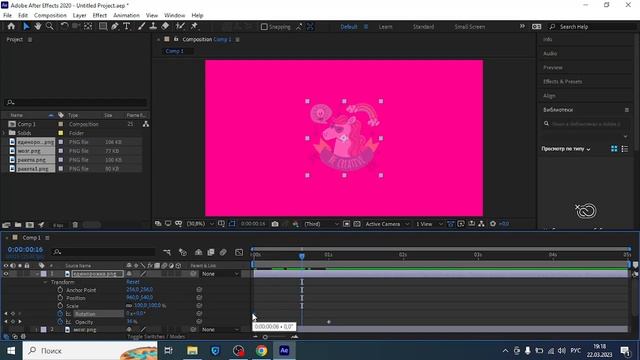Click Toggle Switches / Modes button
Screen dimensions: 640x360
click(156, 337)
